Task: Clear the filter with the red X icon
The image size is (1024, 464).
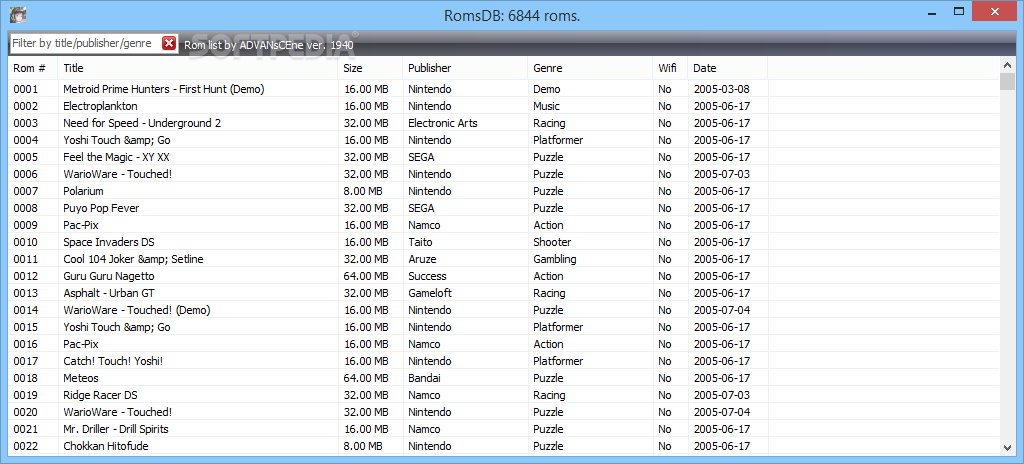Action: coord(169,43)
